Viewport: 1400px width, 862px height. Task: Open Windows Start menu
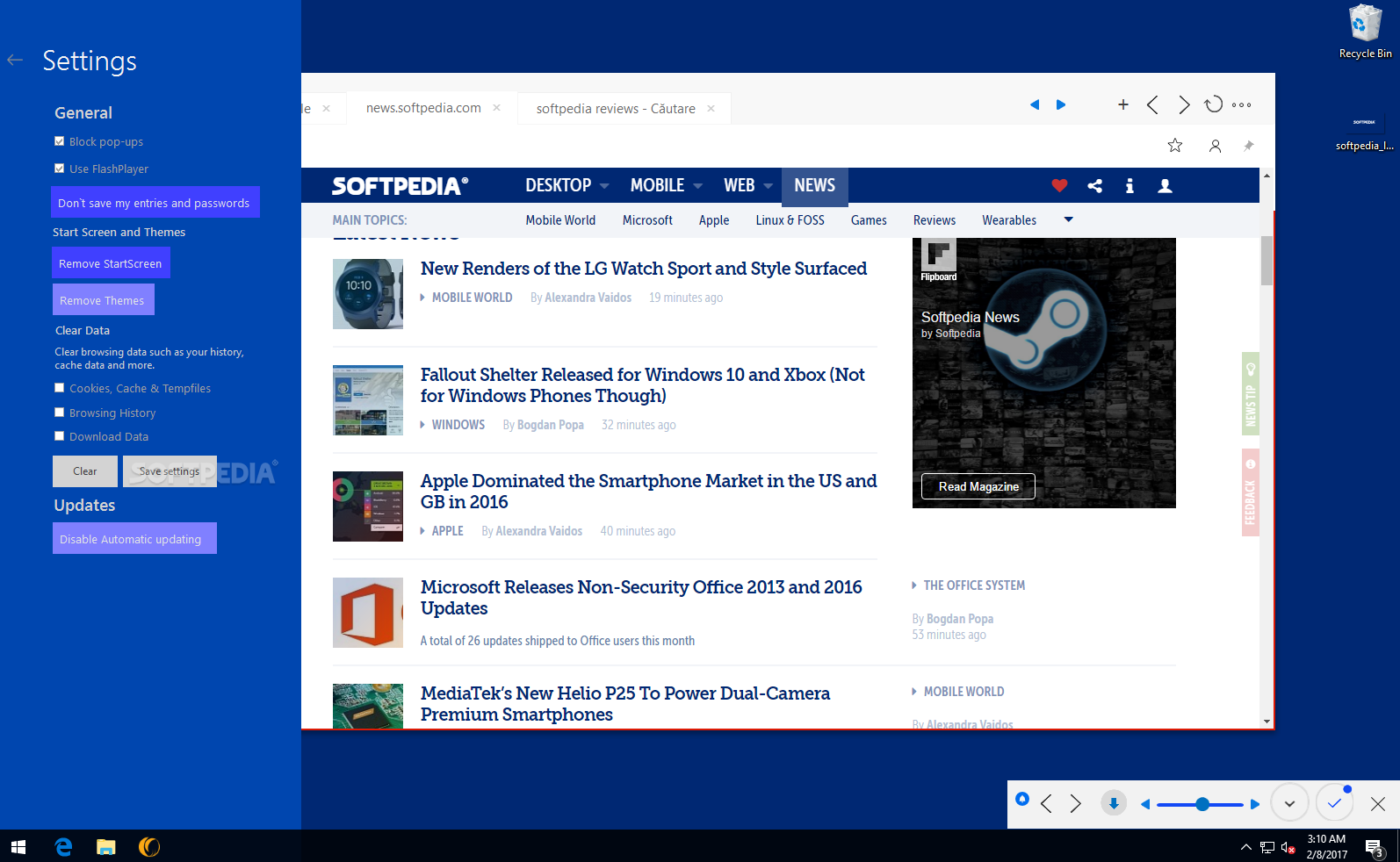coord(18,846)
